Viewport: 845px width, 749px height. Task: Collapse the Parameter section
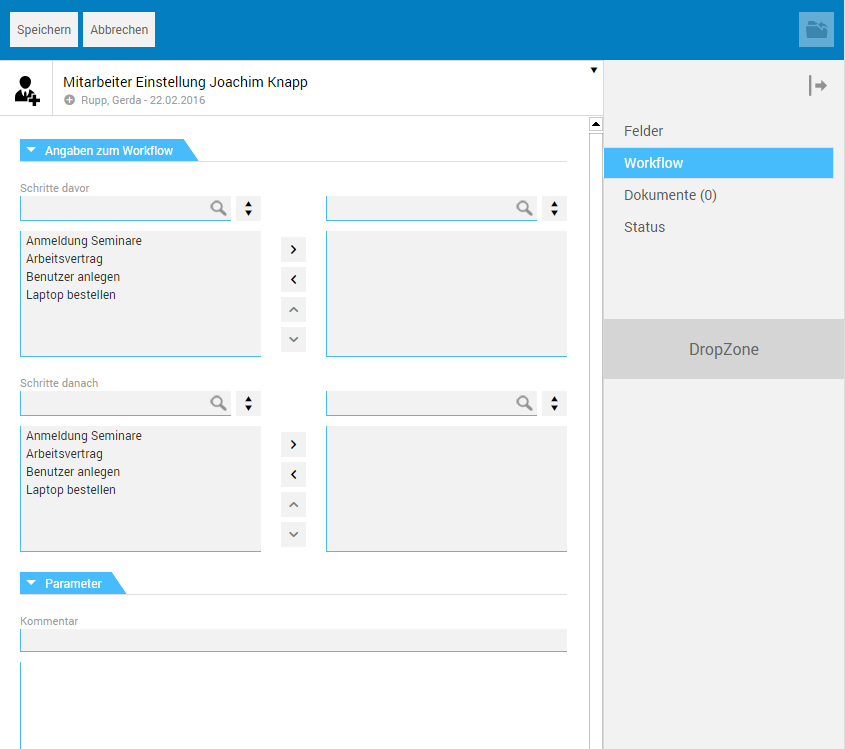tap(32, 583)
